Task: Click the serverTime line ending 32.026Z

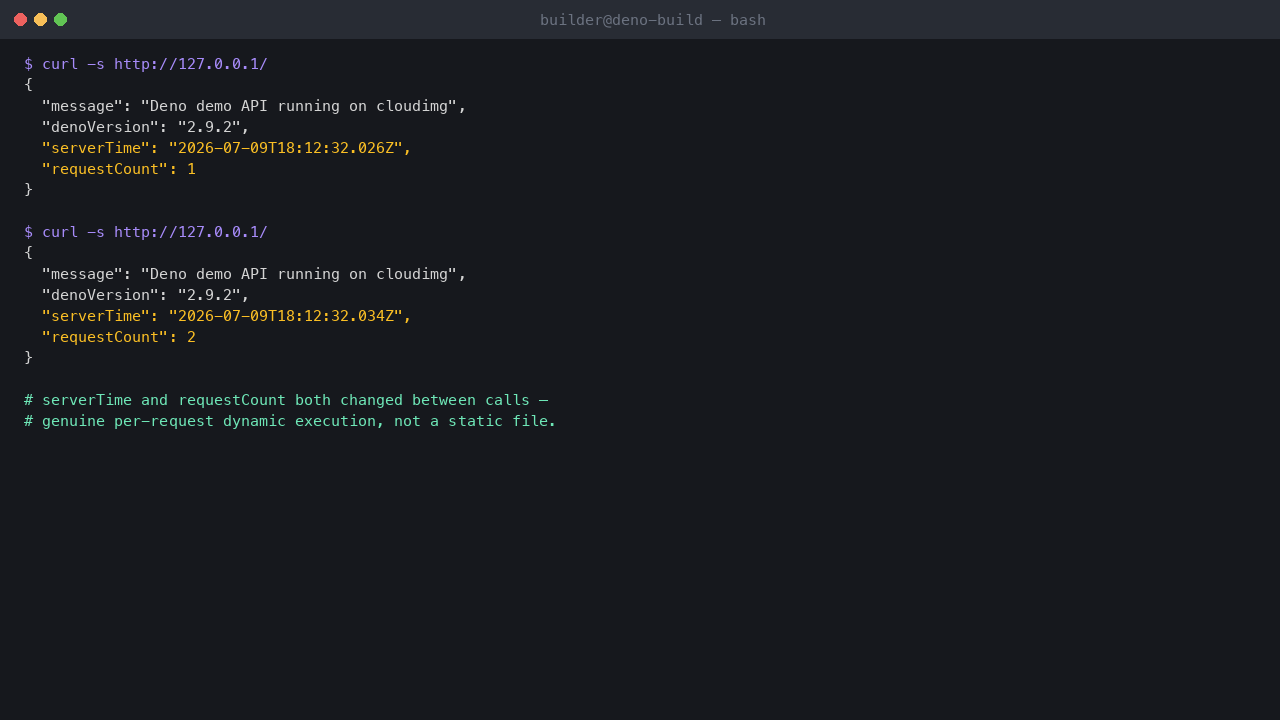Action: 226,148
